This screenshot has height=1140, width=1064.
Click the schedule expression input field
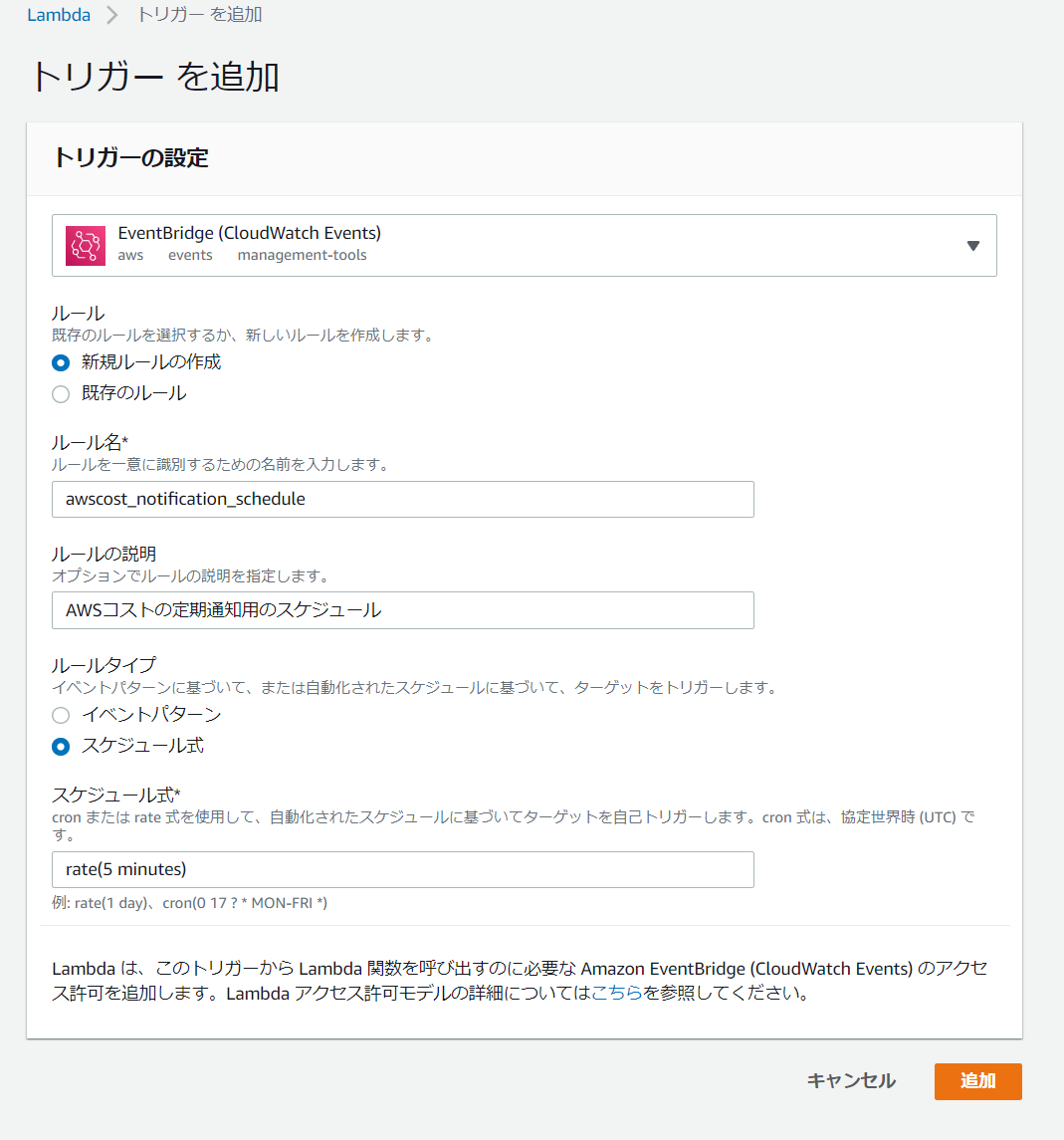tap(403, 869)
